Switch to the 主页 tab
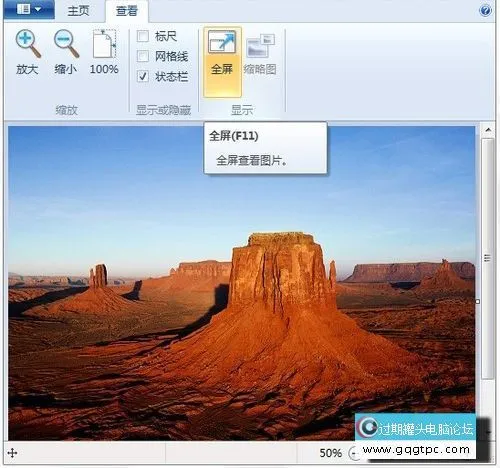This screenshot has height=468, width=500. point(78,11)
